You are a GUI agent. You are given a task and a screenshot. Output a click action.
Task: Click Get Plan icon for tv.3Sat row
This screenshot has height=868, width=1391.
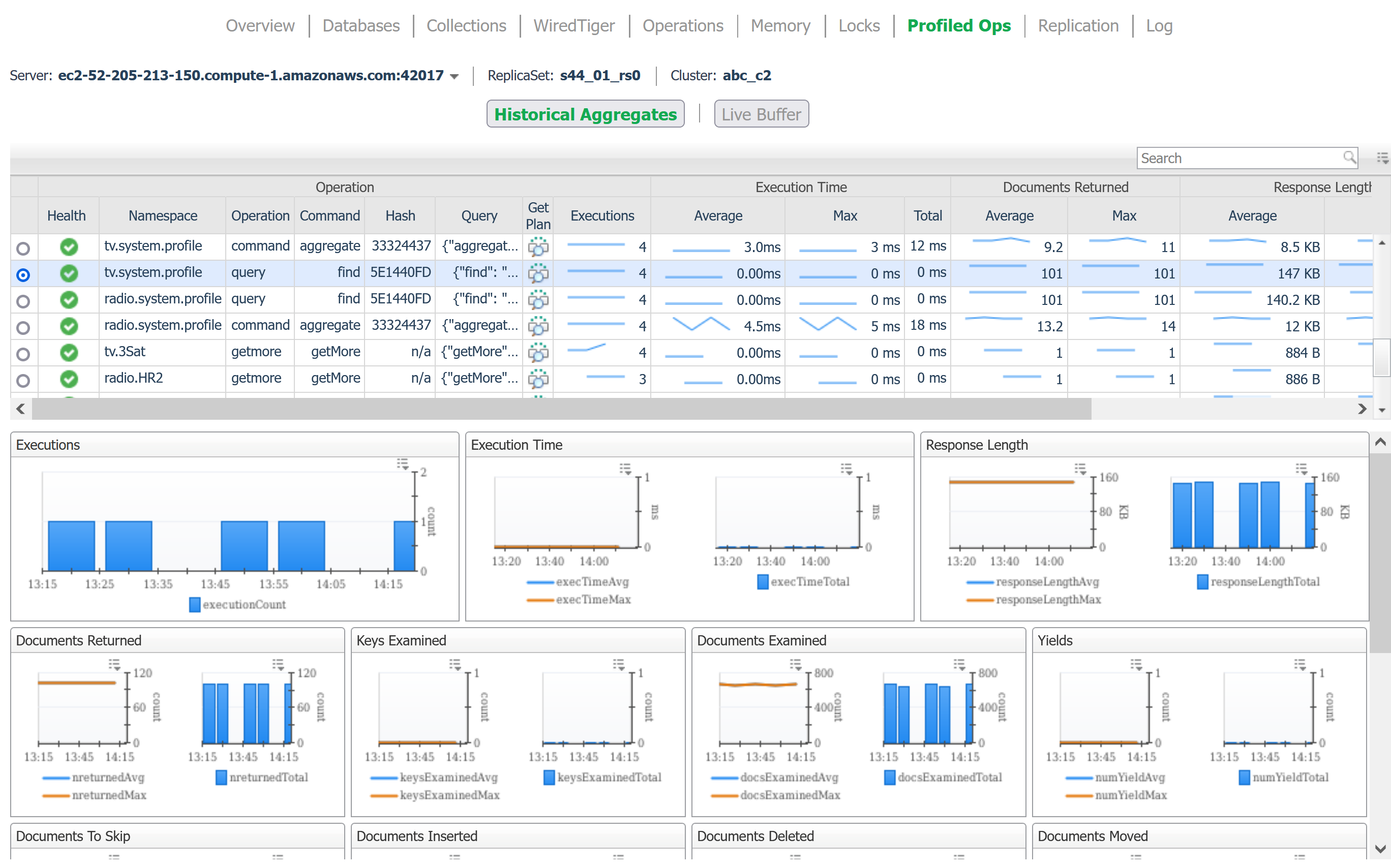(x=537, y=353)
